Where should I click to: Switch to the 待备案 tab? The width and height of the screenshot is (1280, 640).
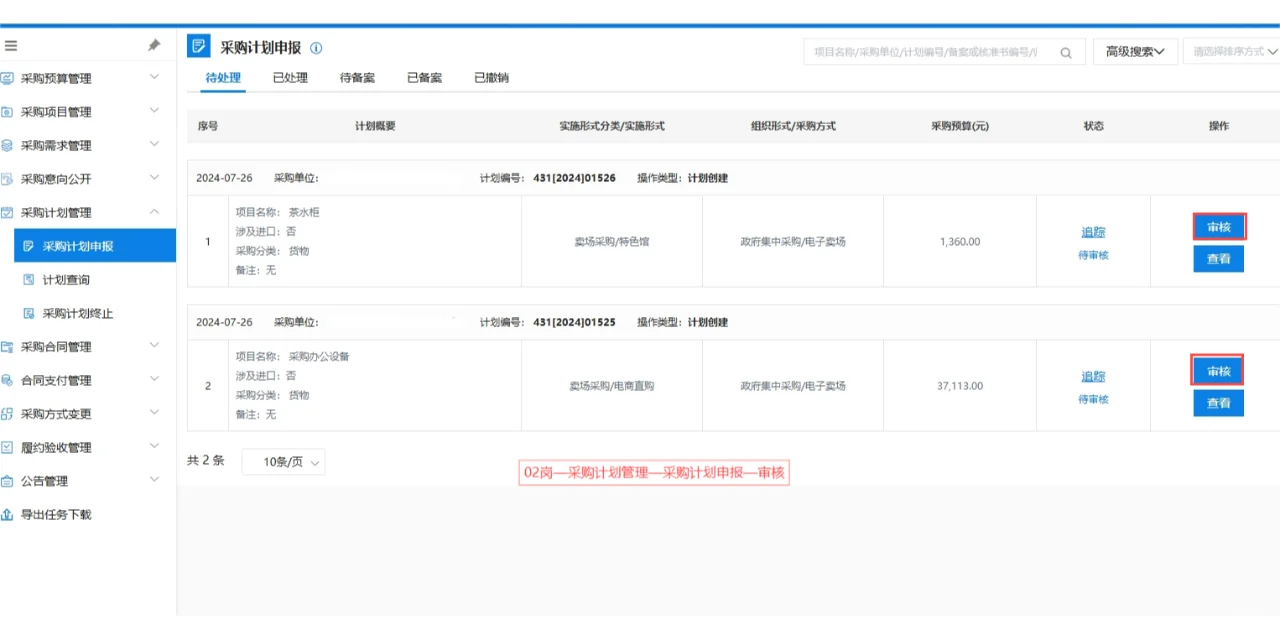[357, 78]
